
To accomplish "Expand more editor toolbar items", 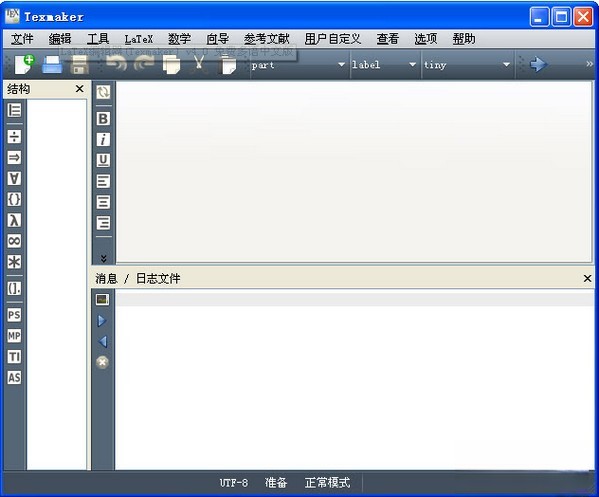I will point(104,259).
